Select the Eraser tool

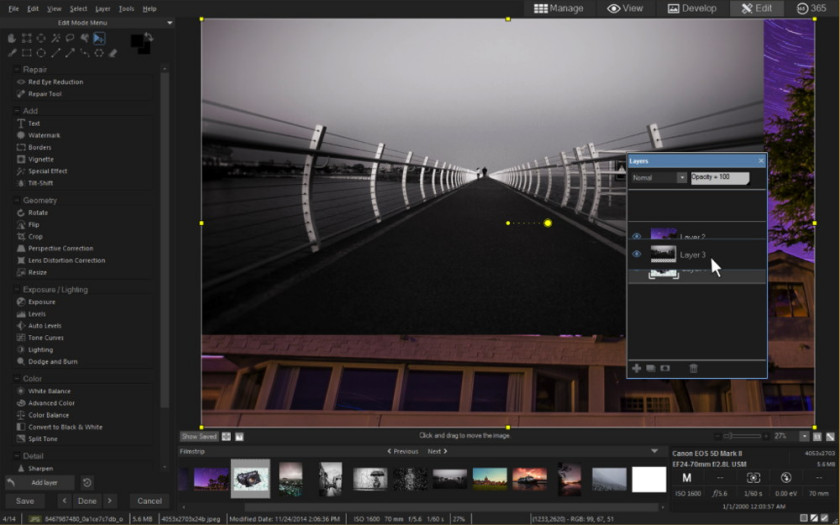click(x=113, y=53)
